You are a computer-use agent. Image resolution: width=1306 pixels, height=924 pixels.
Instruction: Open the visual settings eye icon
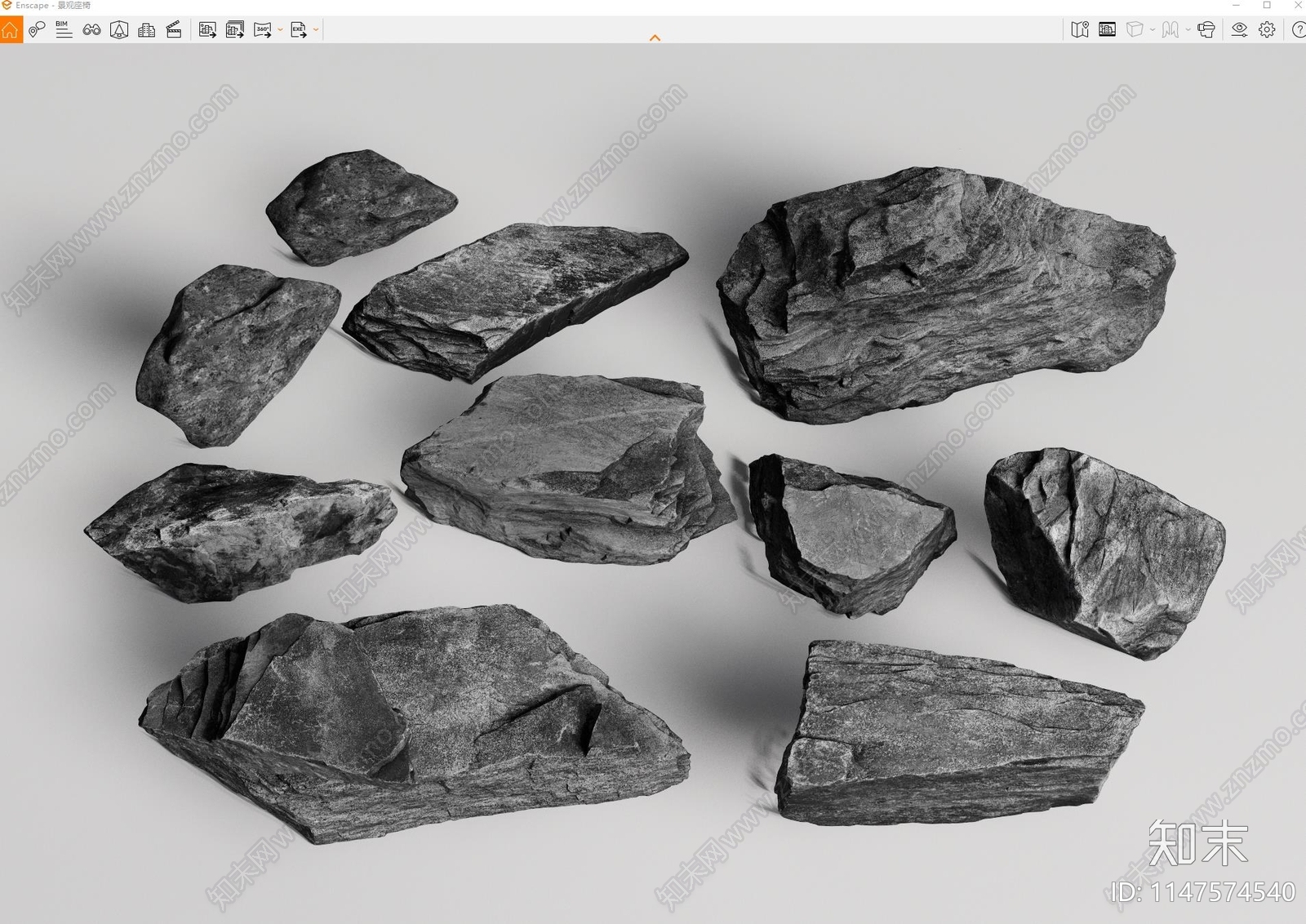(1239, 30)
